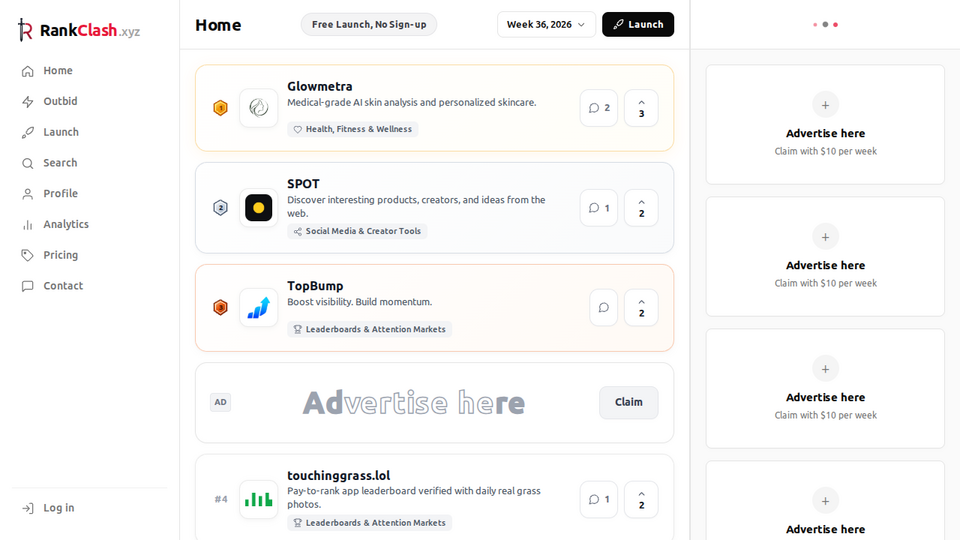Upvote TopBump

point(641,307)
